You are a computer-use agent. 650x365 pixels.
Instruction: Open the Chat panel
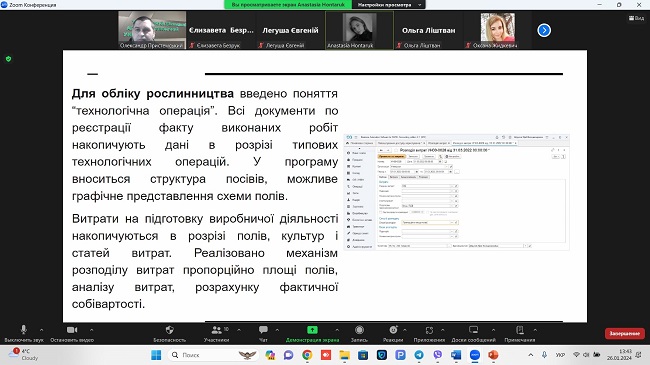[263, 333]
